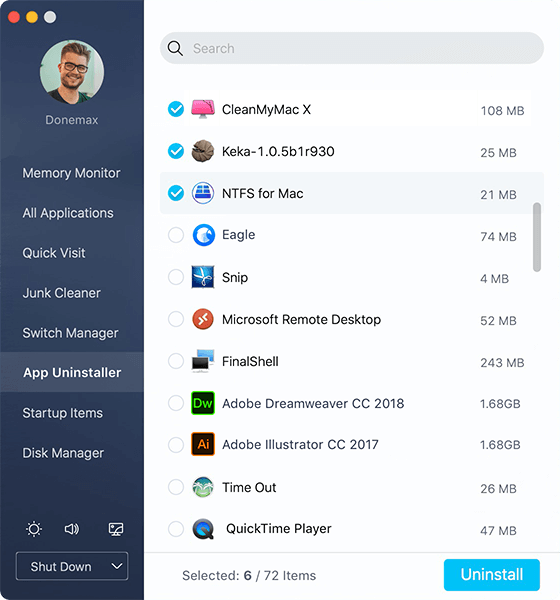Click the Eagle app icon
This screenshot has height=600, width=560.
coord(203,235)
